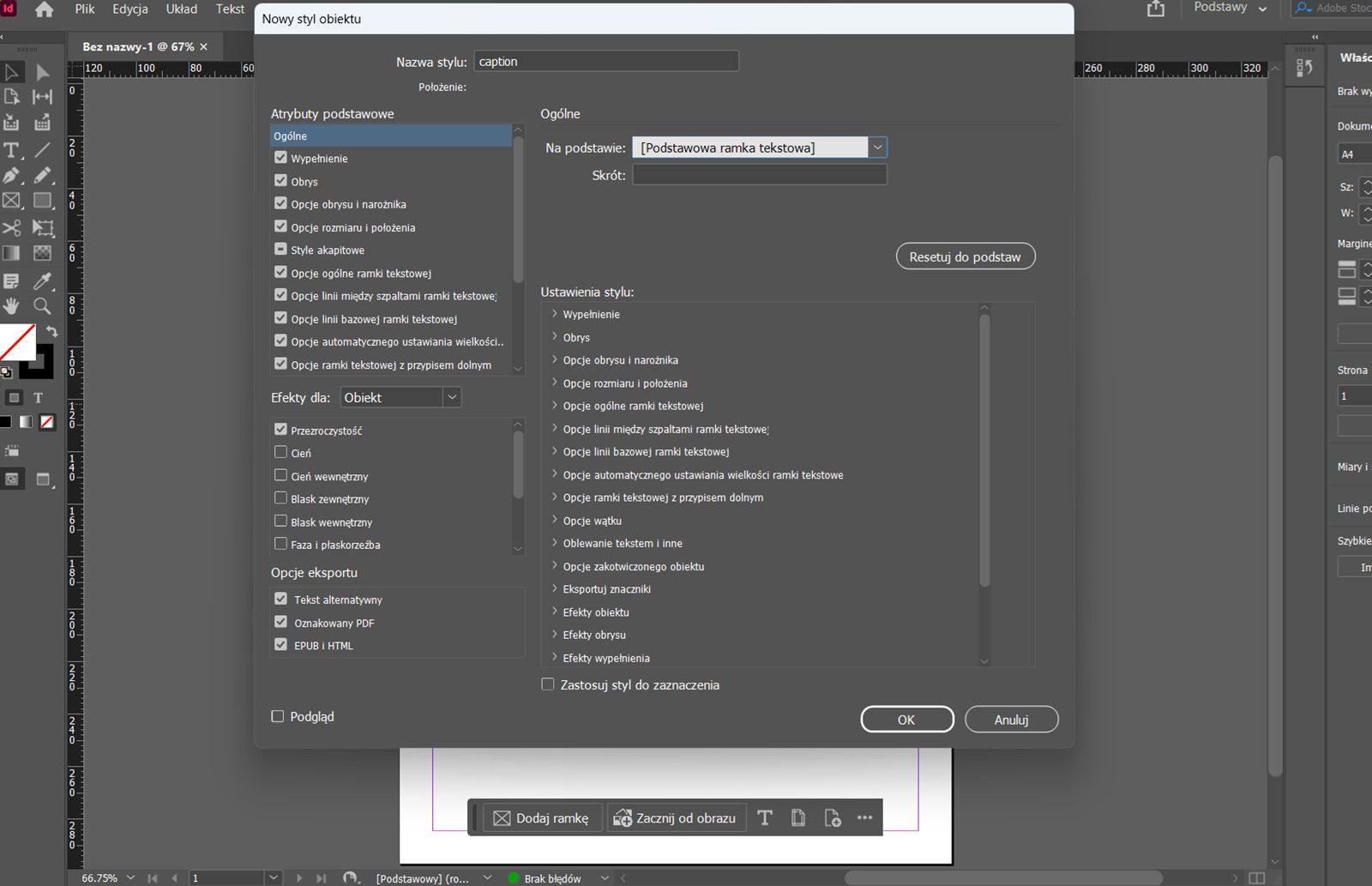
Task: Open the Tekst menu
Action: 230,9
